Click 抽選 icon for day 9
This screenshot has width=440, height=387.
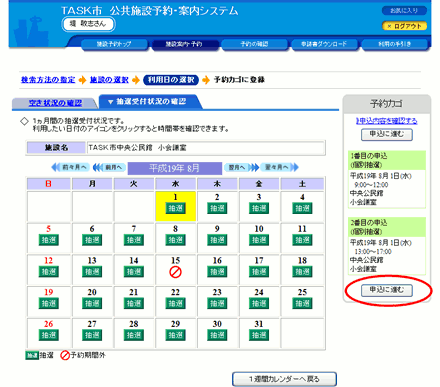pyautogui.click(x=217, y=240)
